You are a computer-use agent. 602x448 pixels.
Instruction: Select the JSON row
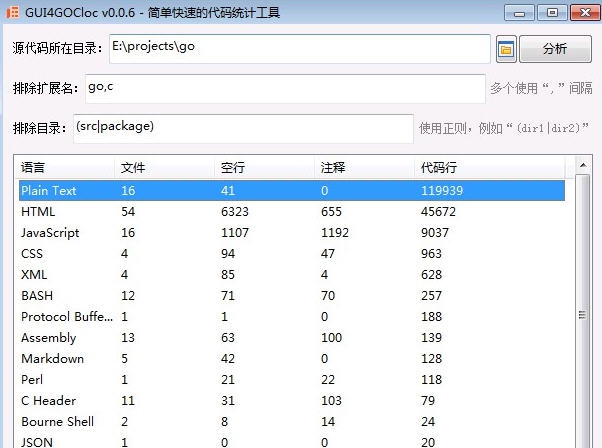click(x=292, y=441)
